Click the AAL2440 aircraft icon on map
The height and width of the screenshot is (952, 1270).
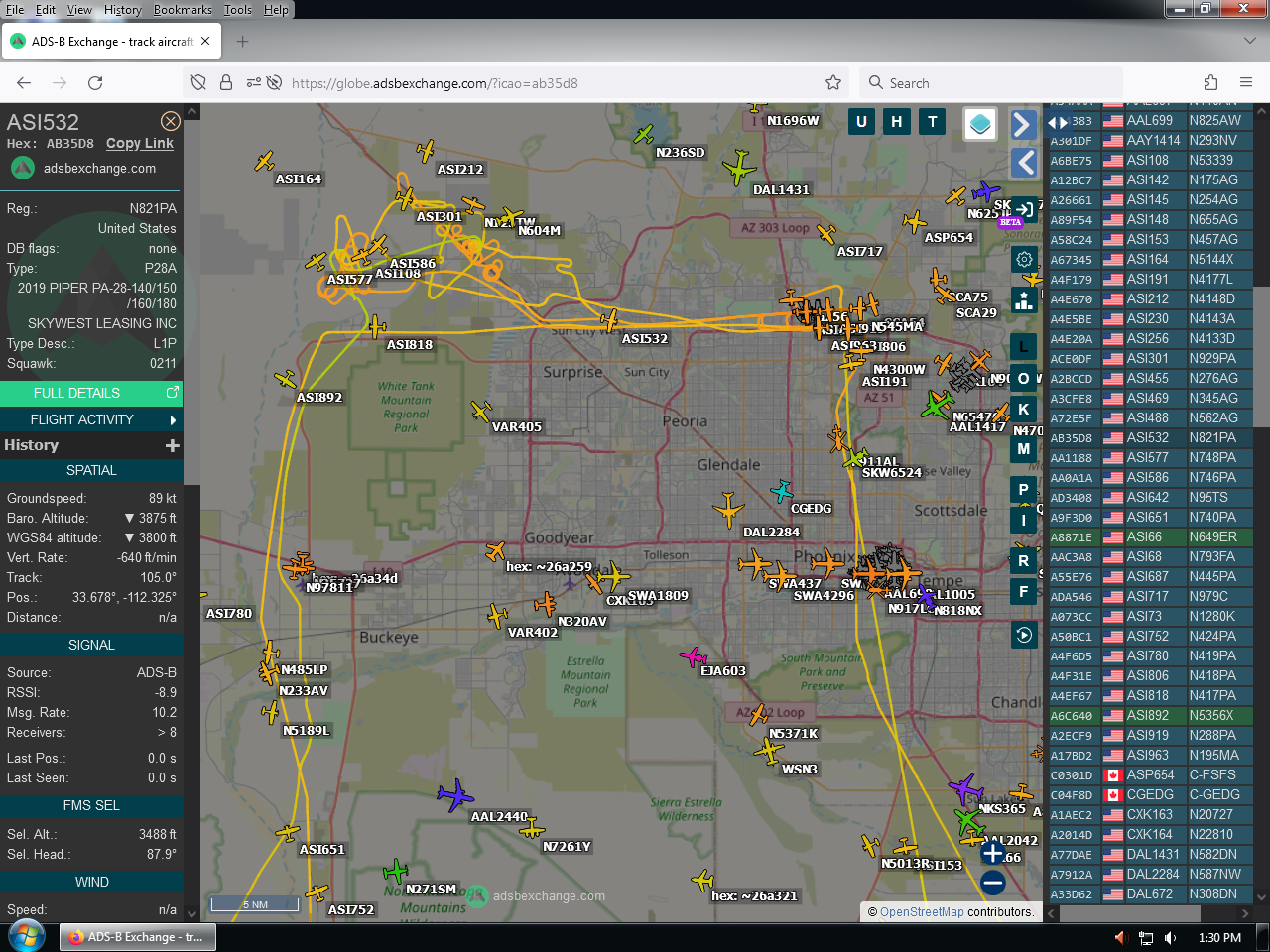pyautogui.click(x=455, y=794)
